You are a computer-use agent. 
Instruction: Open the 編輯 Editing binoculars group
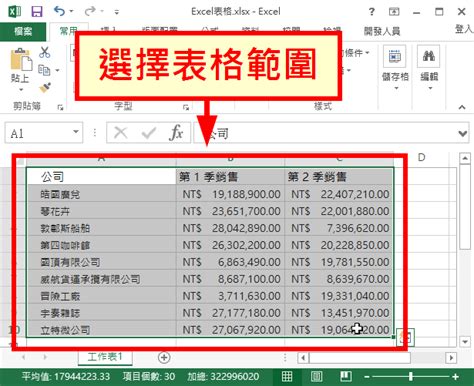[x=429, y=68]
